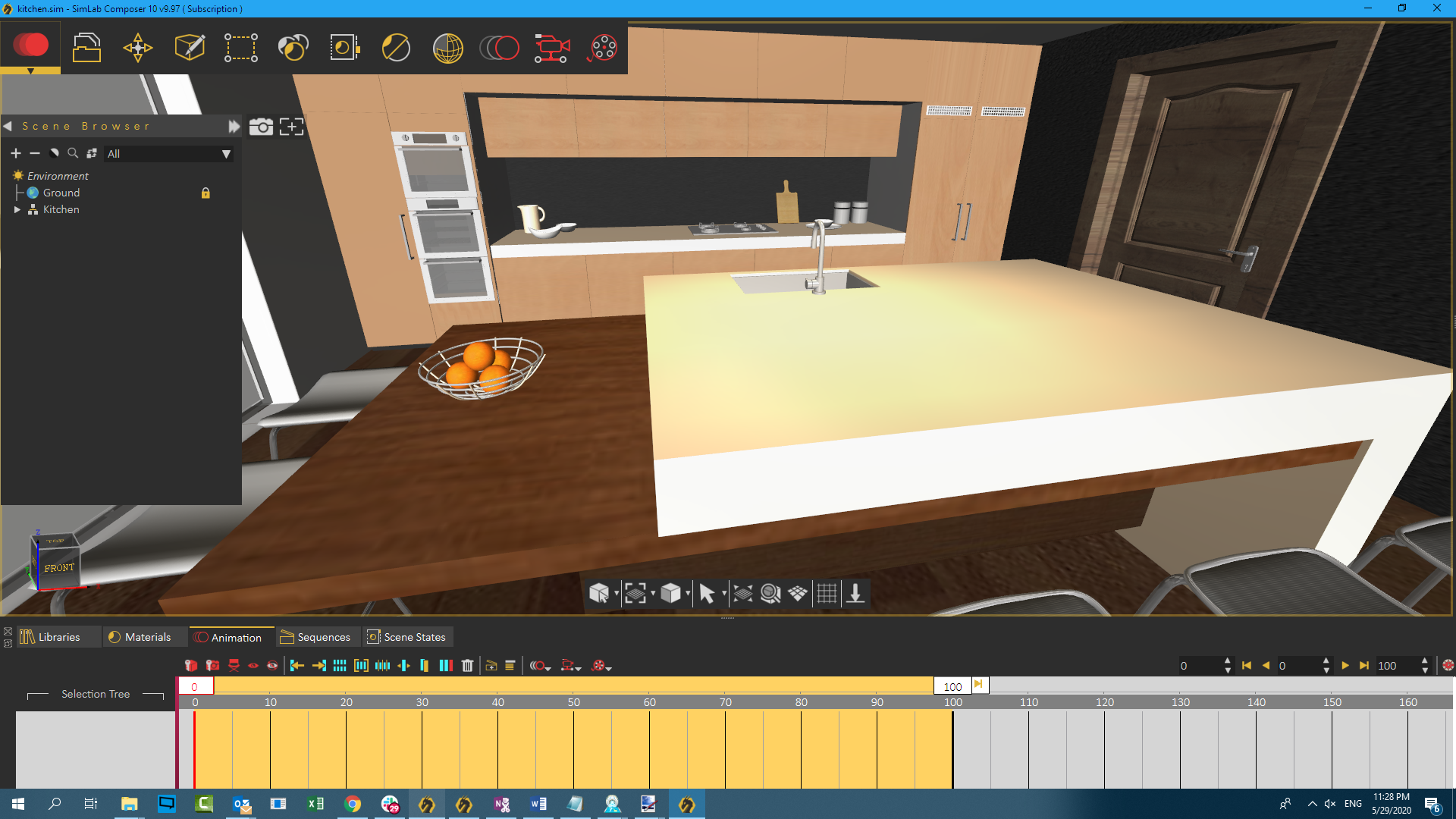1456x819 pixels.
Task: Click the red key object icon
Action: [191, 666]
